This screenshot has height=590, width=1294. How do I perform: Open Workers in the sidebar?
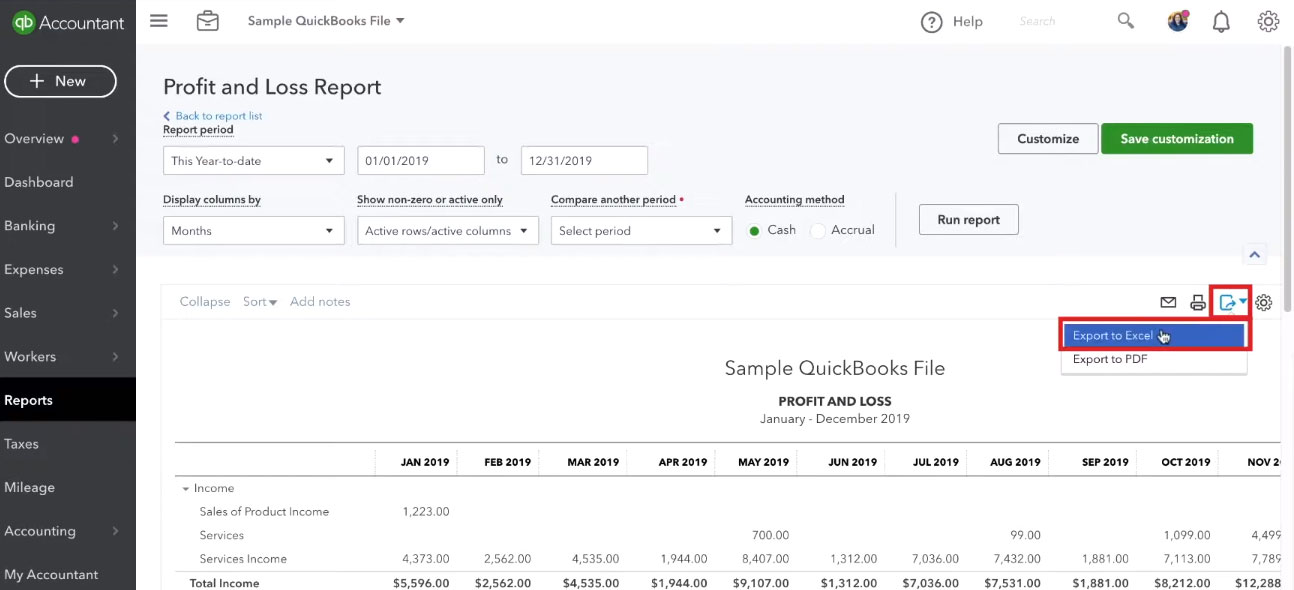click(67, 357)
